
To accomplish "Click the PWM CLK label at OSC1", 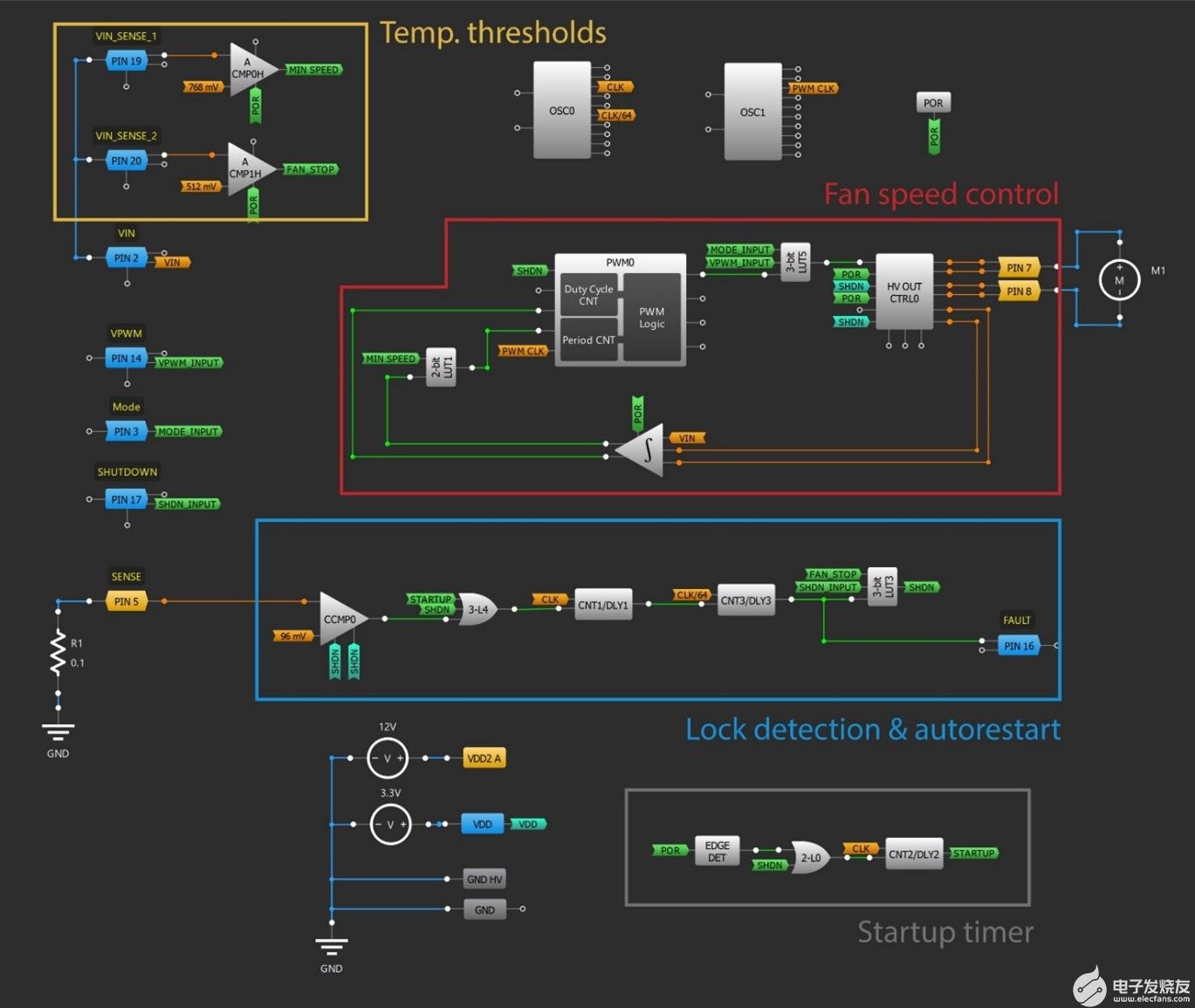I will pos(814,89).
